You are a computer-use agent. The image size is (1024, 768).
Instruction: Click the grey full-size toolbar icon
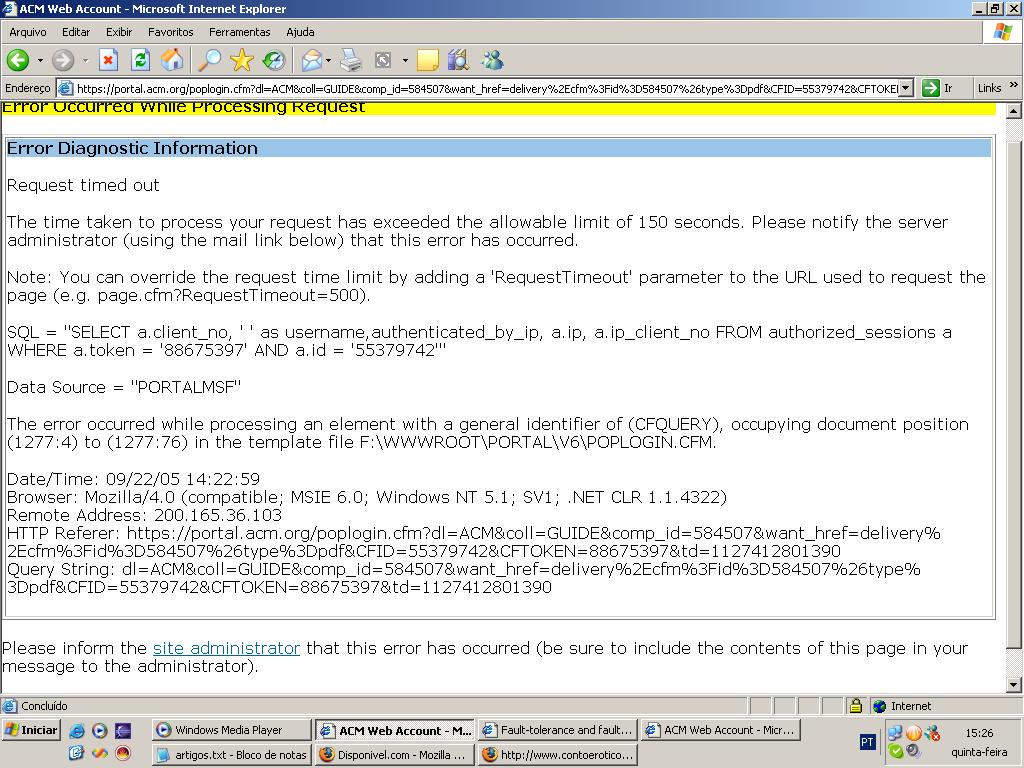pyautogui.click(x=383, y=61)
